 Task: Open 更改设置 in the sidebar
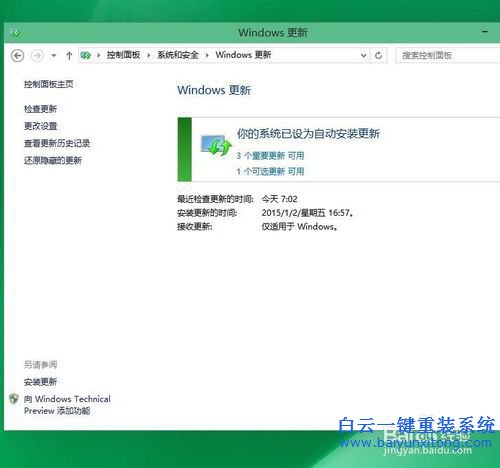[40, 126]
